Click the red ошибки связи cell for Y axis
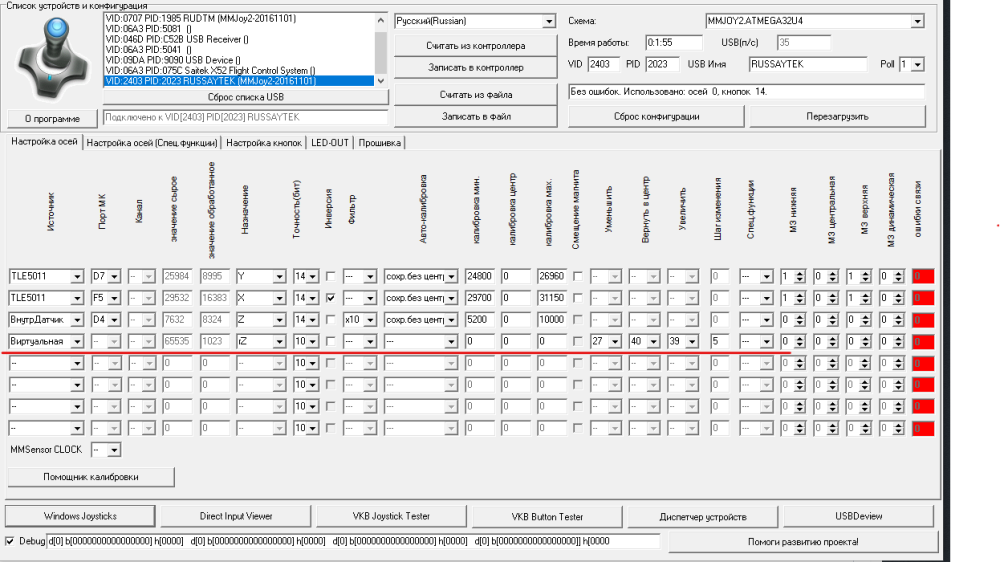 click(x=922, y=276)
